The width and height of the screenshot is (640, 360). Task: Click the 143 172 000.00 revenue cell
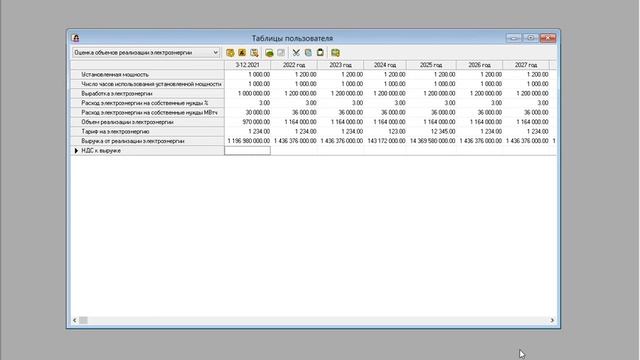(385, 141)
